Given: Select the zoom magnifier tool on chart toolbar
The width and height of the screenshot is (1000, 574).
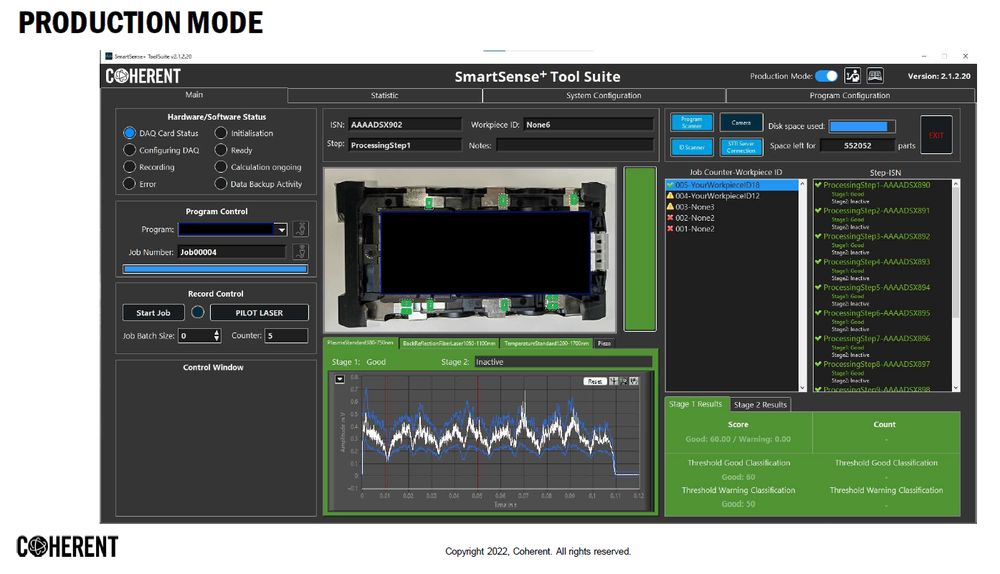Looking at the screenshot, I should pos(624,381).
